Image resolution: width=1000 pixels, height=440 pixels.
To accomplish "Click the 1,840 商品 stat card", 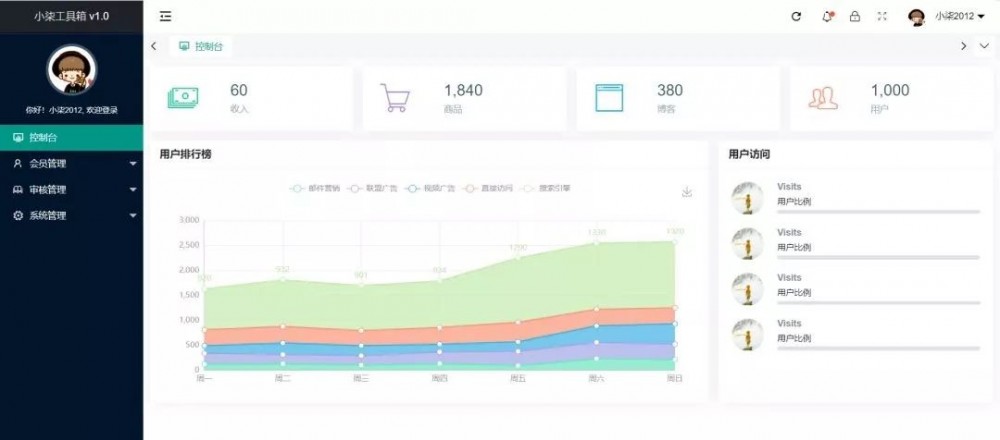I will coord(464,99).
